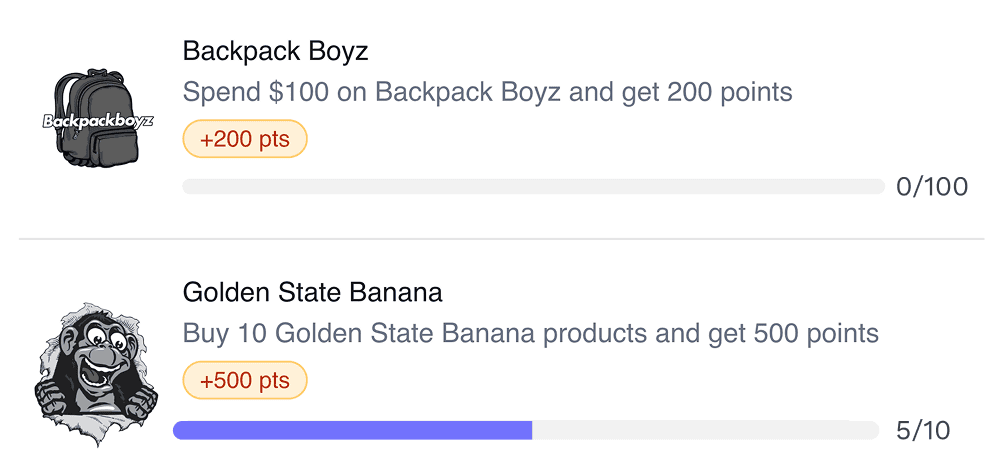
Task: Open the Golden State Banana challenge title
Action: pyautogui.click(x=312, y=293)
